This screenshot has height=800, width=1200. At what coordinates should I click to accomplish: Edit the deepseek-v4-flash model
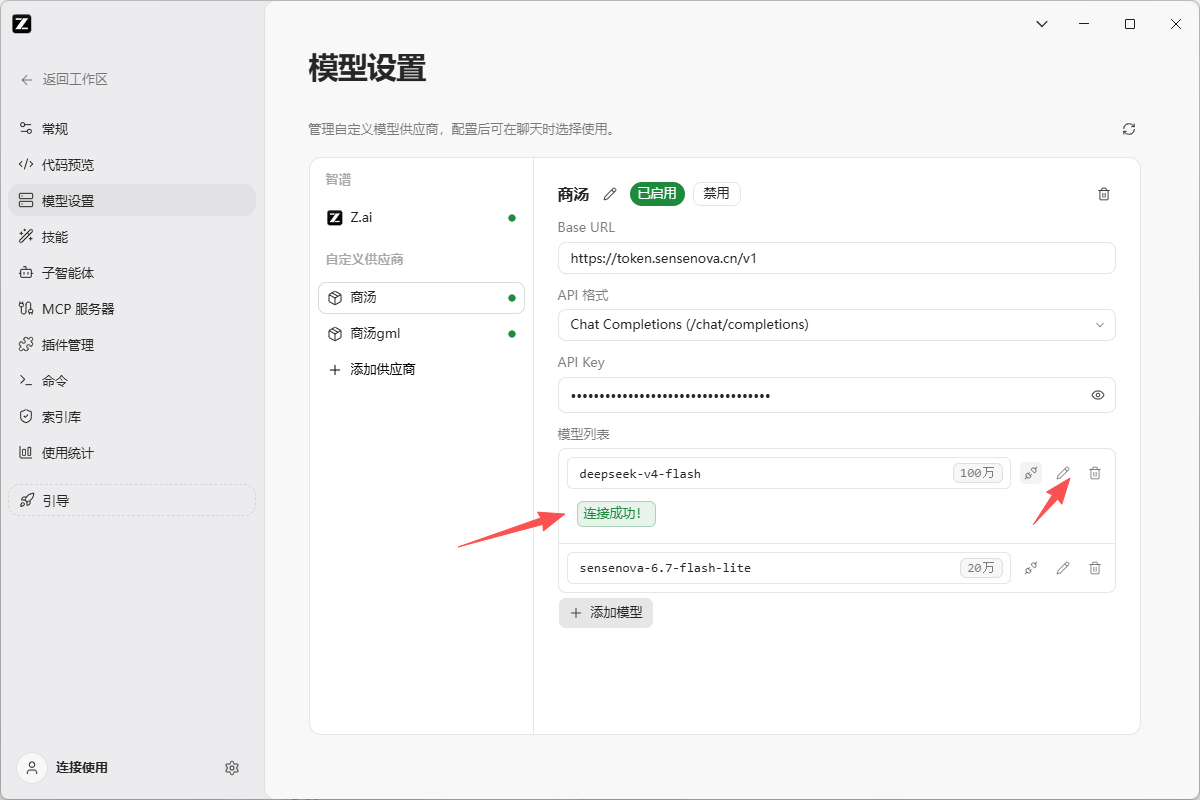click(1063, 473)
